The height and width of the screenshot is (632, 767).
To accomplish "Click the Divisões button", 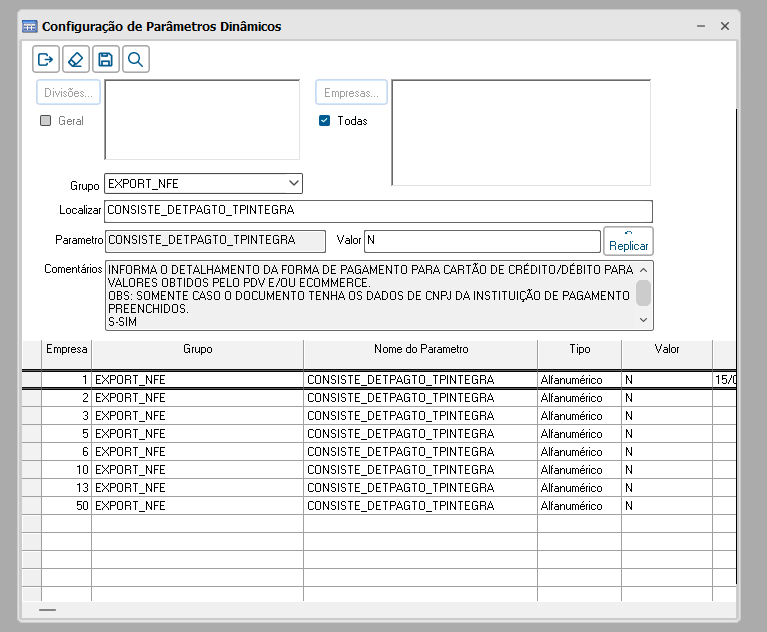I will (68, 92).
